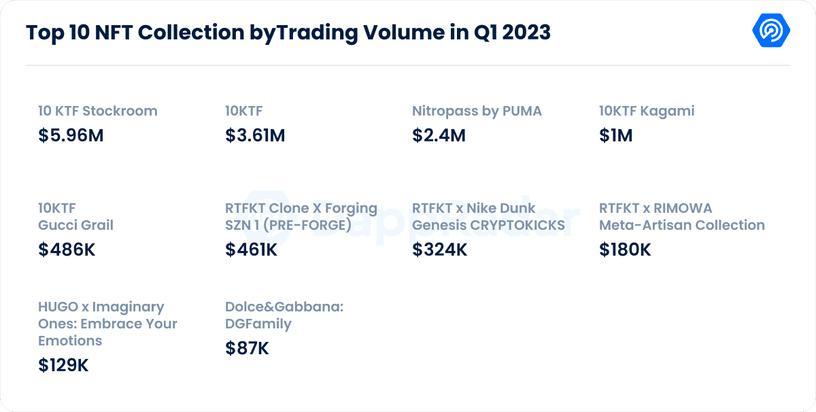Screen dimensions: 816x412
Task: Click the $2.4M volume figure
Action: pyautogui.click(x=438, y=135)
